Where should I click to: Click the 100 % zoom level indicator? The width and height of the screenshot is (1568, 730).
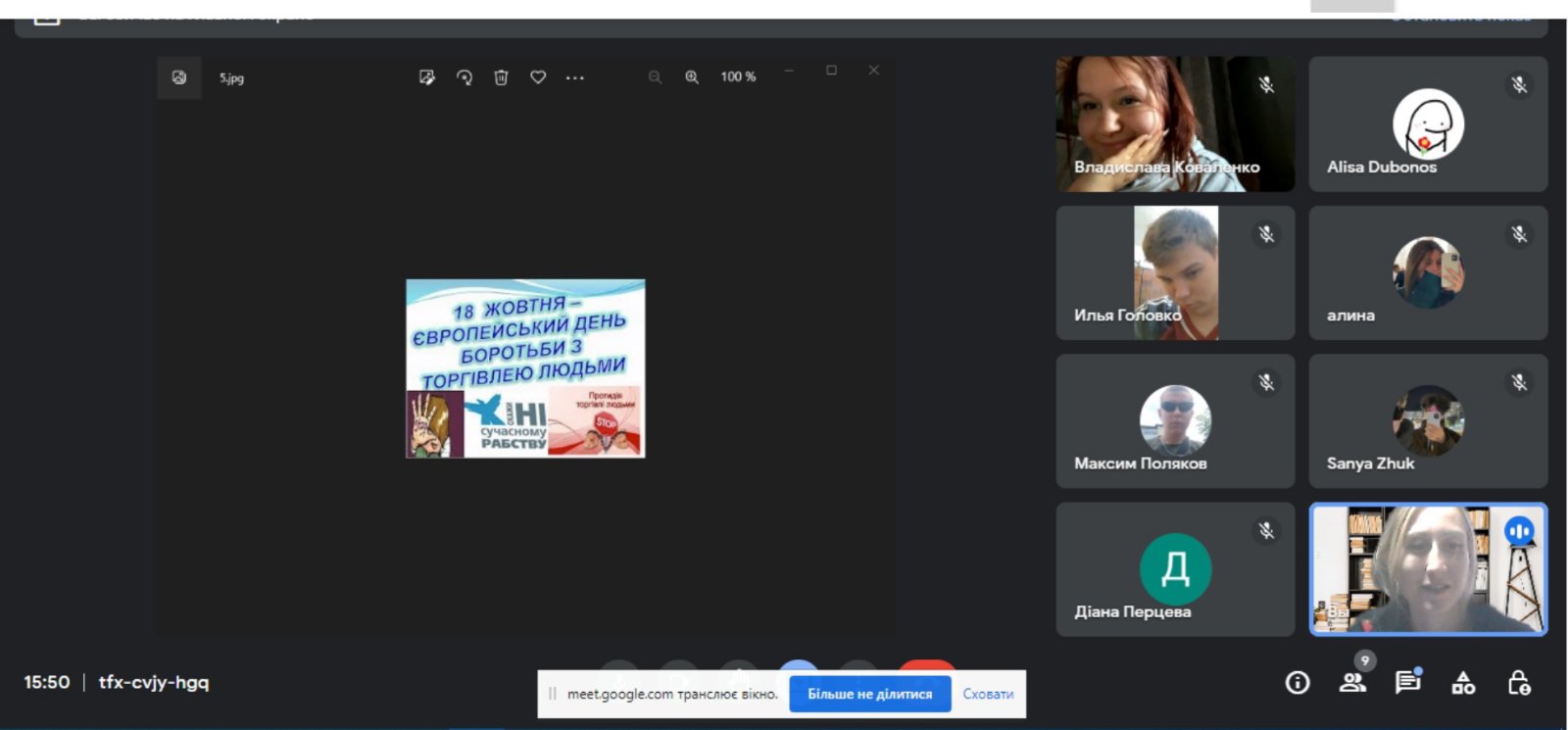click(738, 77)
